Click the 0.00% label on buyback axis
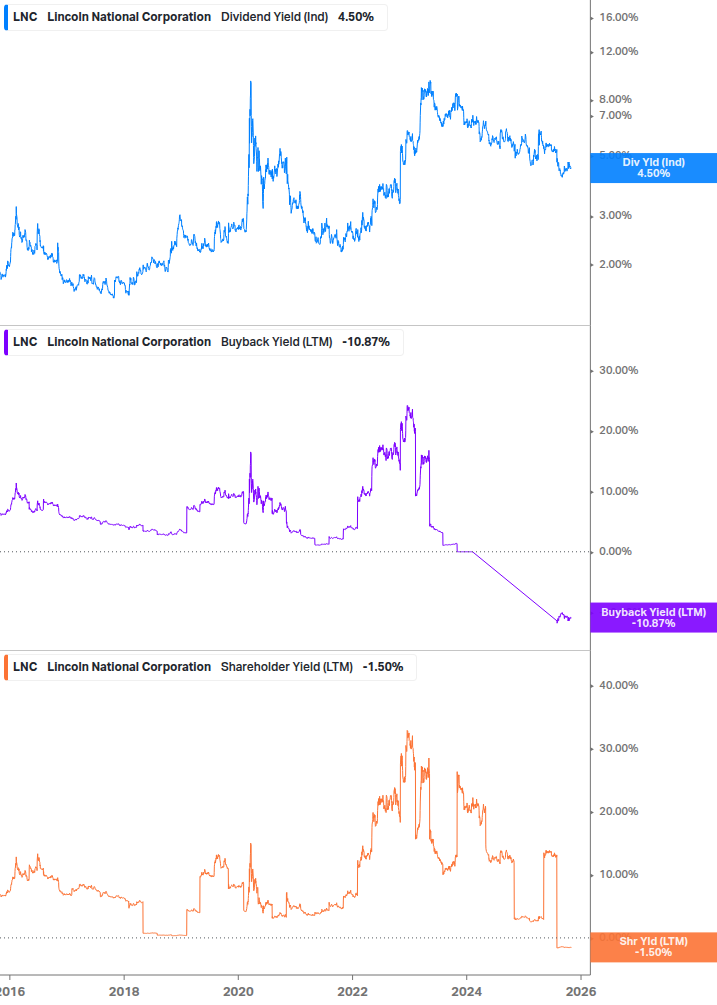The width and height of the screenshot is (717, 1005). point(615,551)
